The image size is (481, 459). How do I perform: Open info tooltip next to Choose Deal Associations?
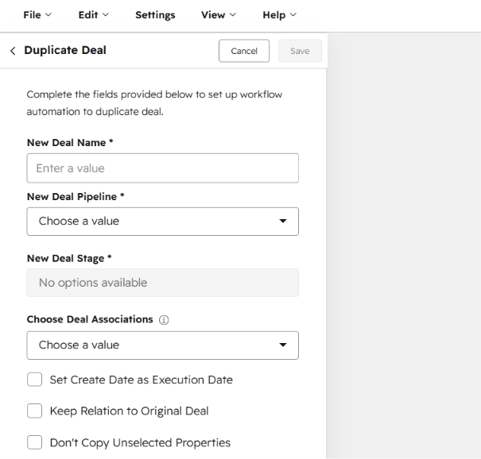164,320
